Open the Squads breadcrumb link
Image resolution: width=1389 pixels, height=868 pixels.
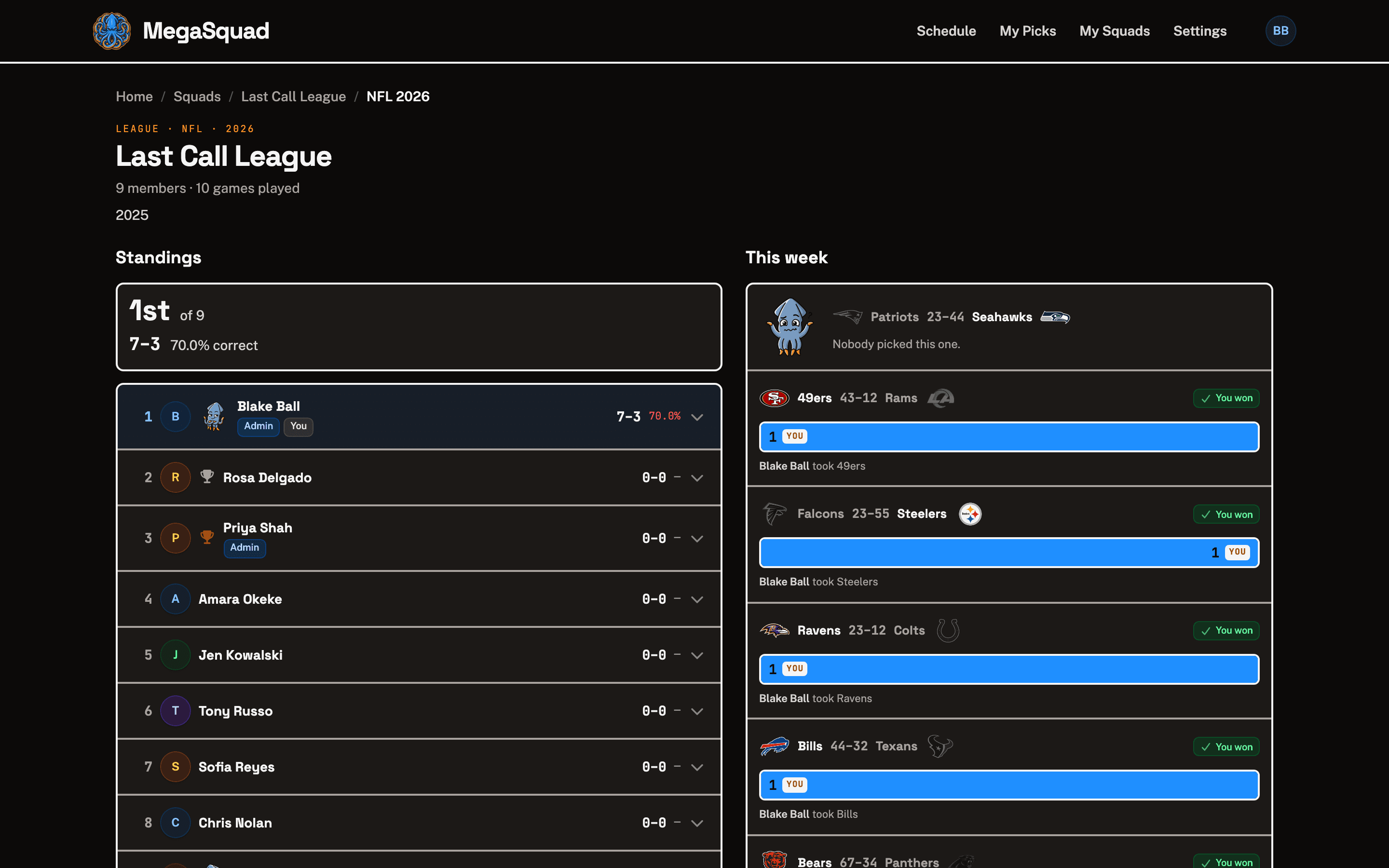[x=197, y=96]
